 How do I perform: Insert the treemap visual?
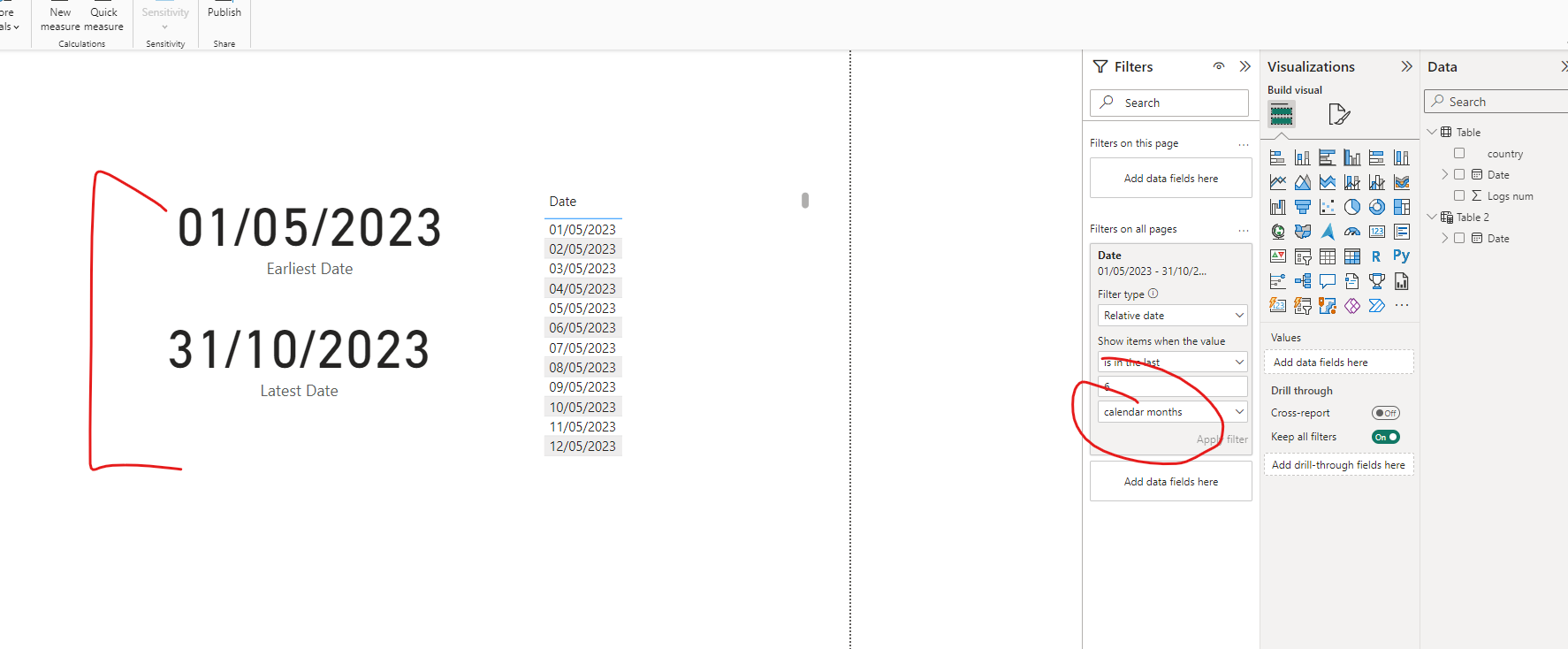tap(1401, 207)
